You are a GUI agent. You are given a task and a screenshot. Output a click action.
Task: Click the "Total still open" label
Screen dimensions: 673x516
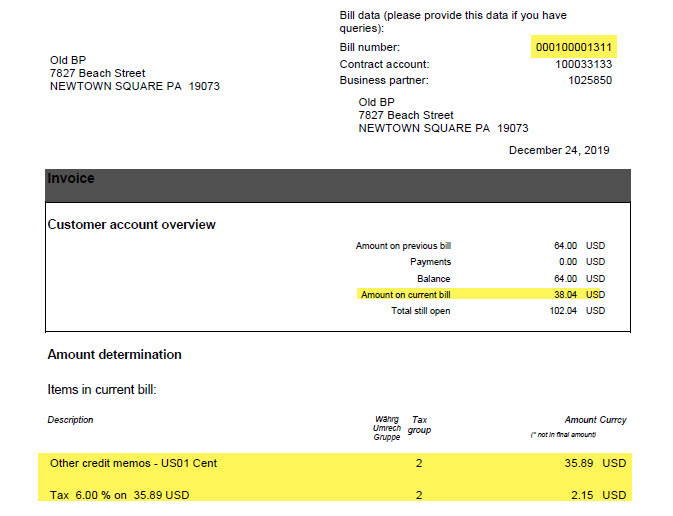coord(420,311)
